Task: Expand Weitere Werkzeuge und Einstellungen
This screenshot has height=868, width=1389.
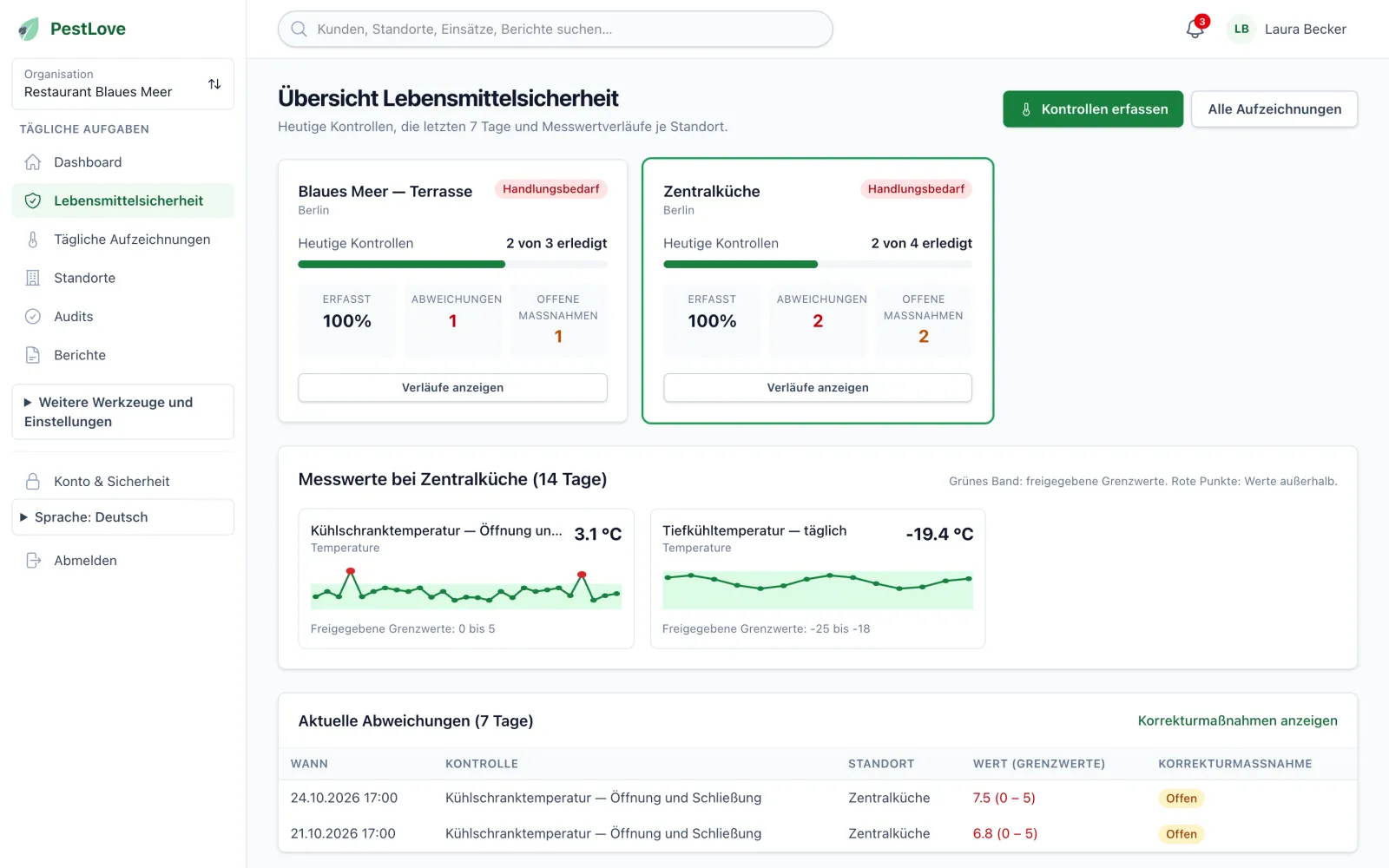Action: click(122, 412)
